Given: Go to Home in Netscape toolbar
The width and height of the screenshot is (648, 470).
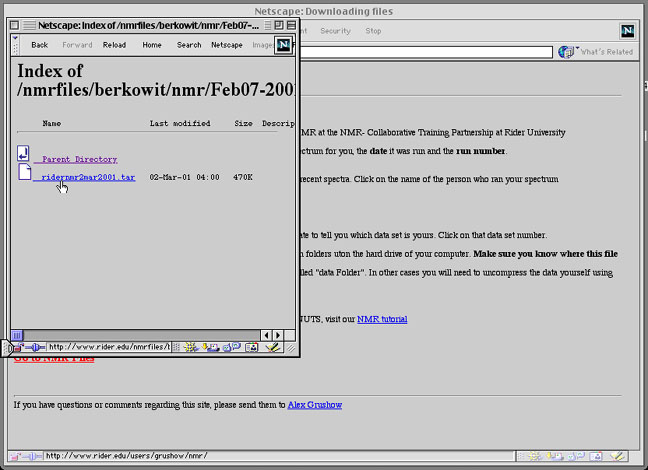Looking at the screenshot, I should tap(151, 45).
